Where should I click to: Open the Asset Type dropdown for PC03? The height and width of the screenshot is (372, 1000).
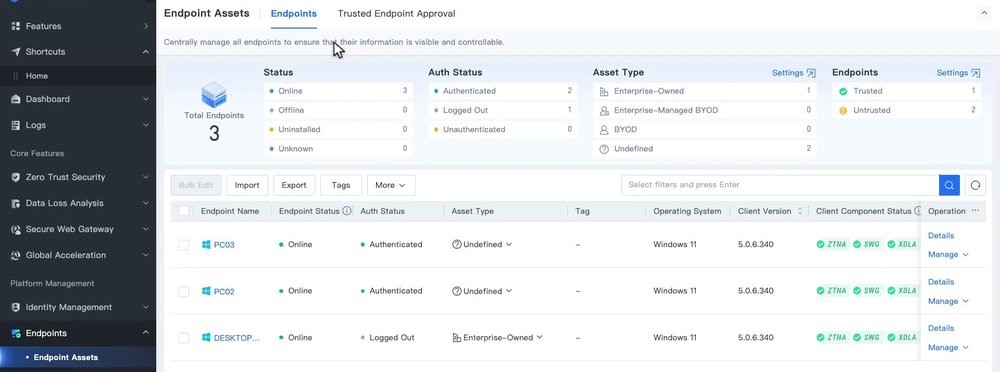click(482, 244)
